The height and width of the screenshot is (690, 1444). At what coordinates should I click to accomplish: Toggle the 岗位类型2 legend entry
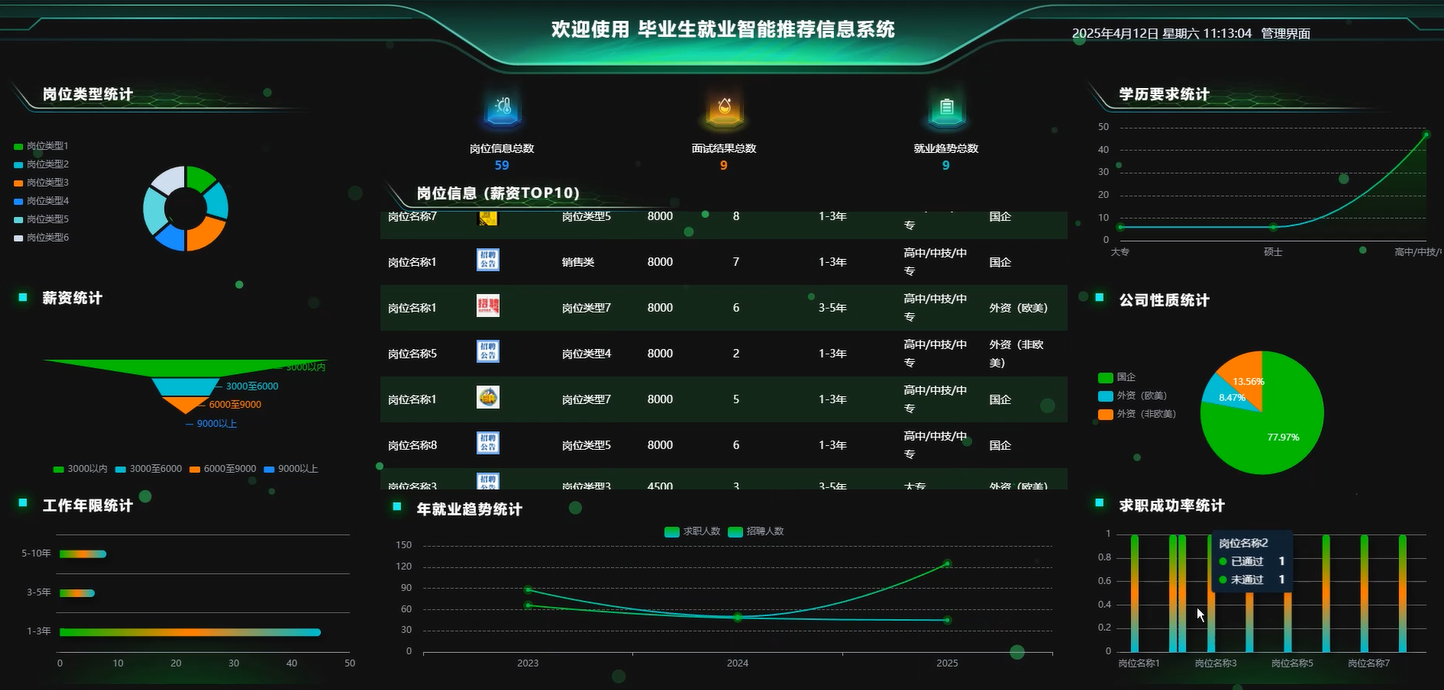(41, 164)
